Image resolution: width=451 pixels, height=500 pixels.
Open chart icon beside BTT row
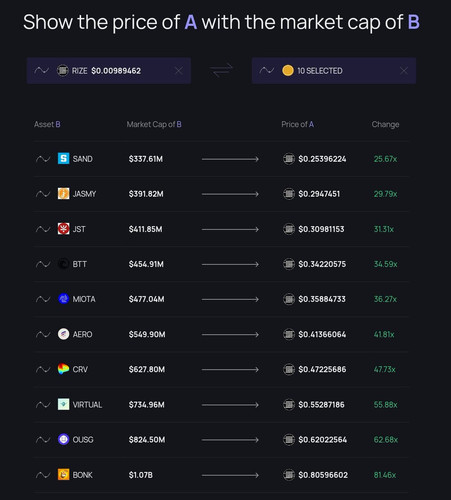43,264
